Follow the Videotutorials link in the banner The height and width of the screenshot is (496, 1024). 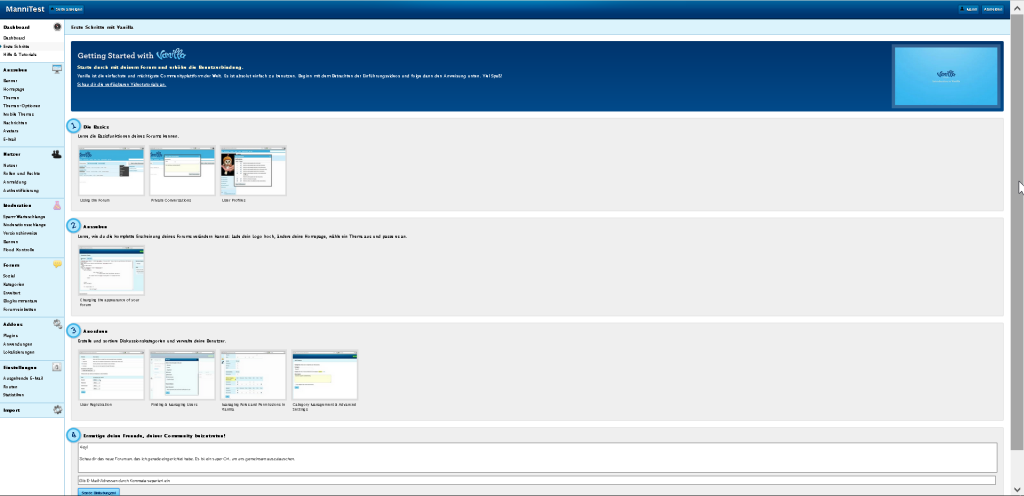[x=121, y=85]
